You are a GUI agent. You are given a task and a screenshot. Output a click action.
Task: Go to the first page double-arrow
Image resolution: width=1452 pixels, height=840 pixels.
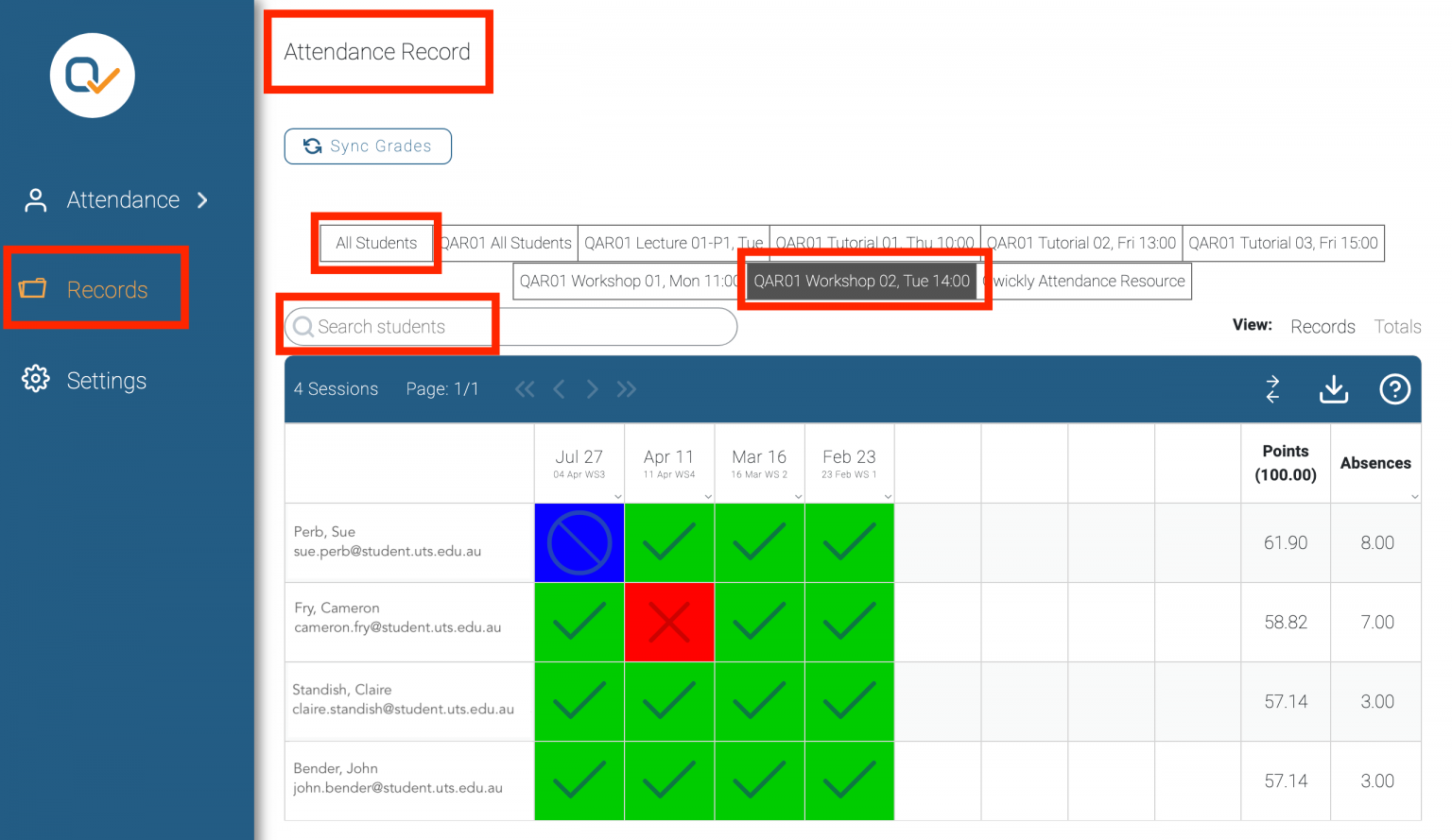tap(525, 389)
